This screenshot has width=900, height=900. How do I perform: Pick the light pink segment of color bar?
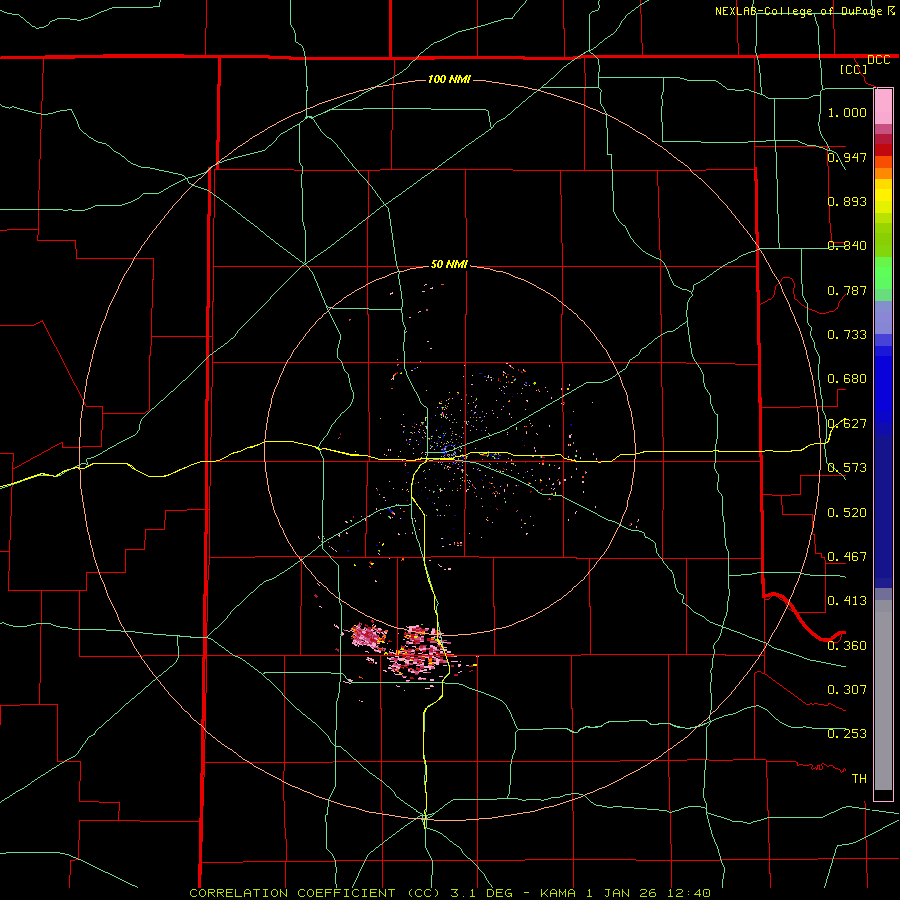[x=883, y=107]
